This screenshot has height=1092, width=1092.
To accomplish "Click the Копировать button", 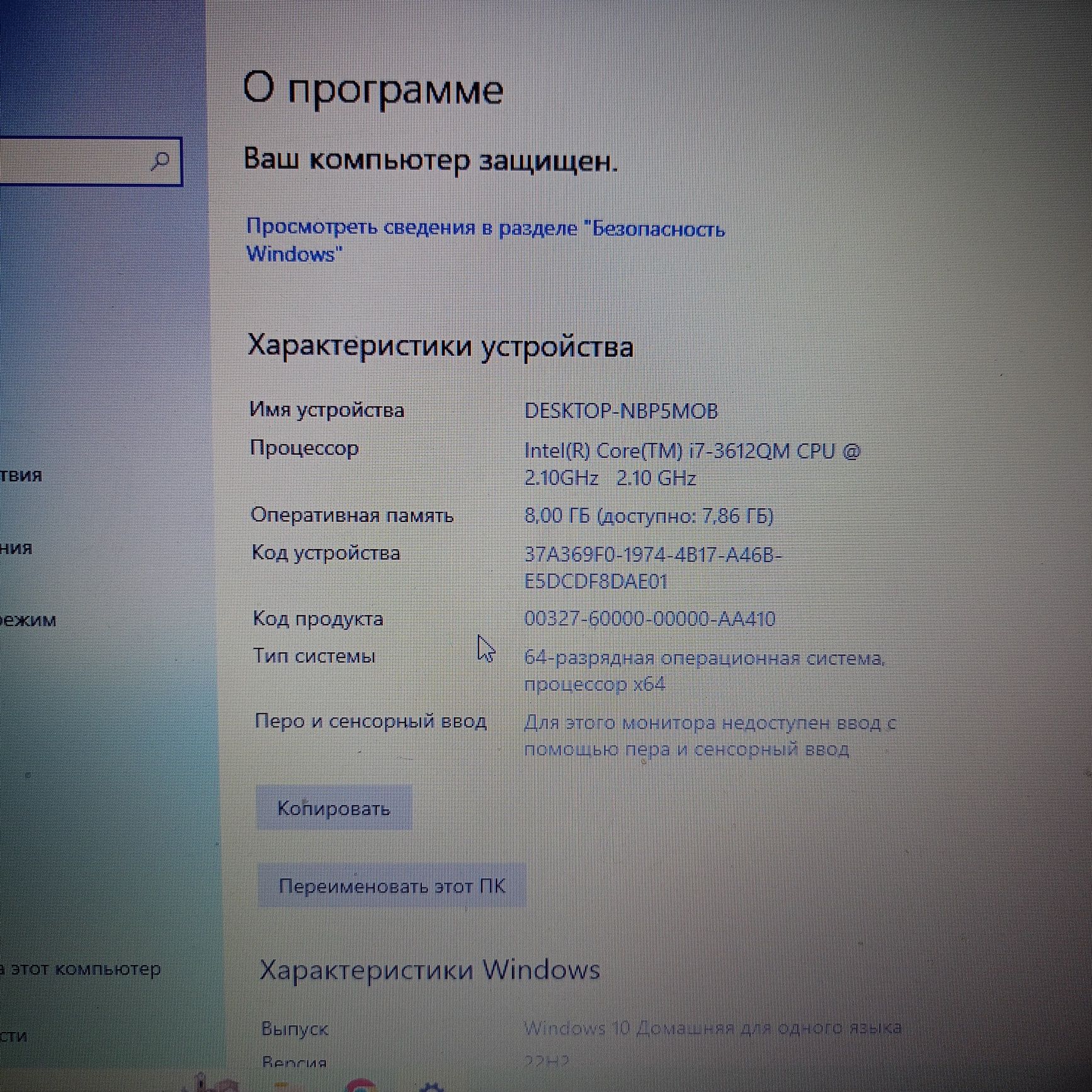I will click(x=334, y=808).
